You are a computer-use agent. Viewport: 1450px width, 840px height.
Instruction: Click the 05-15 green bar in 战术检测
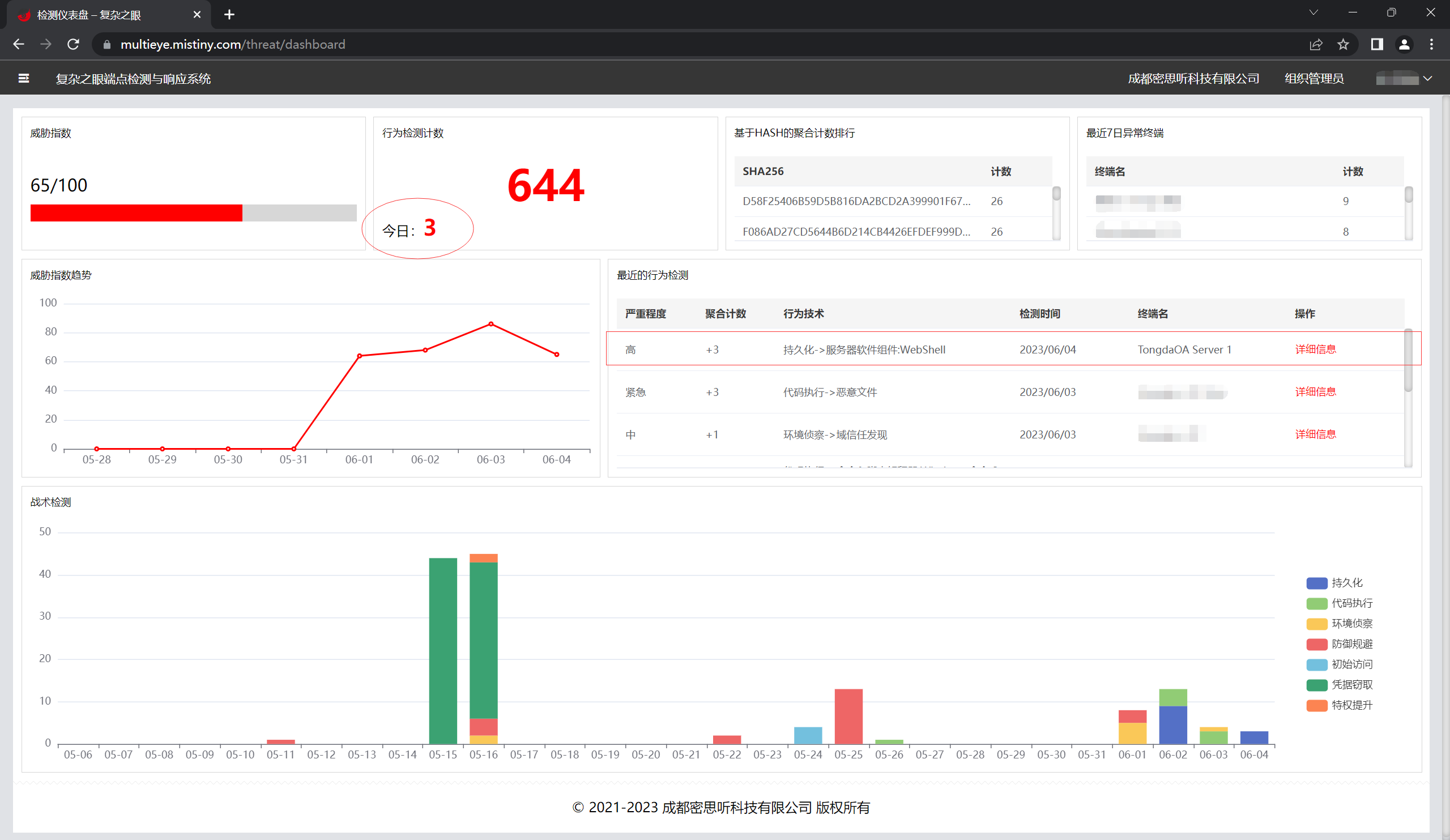[443, 651]
